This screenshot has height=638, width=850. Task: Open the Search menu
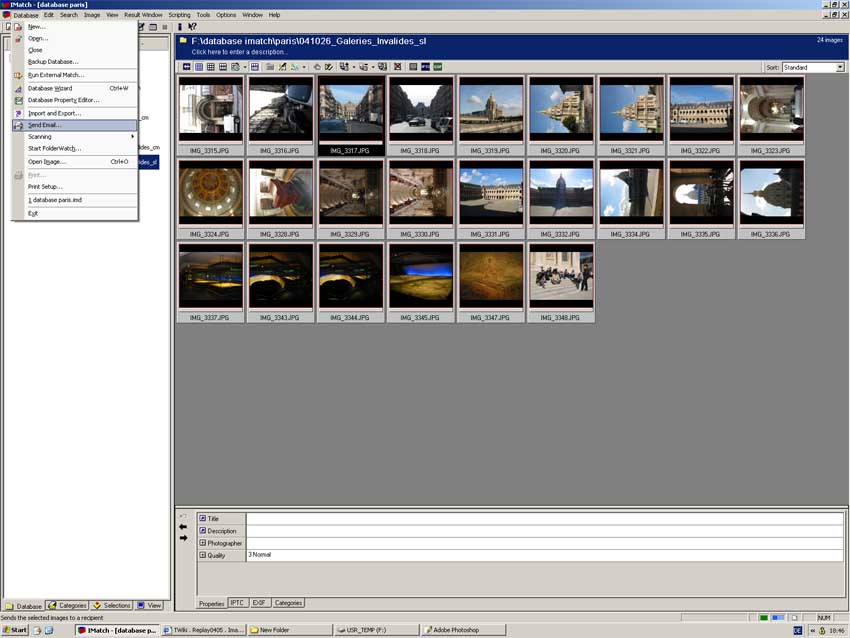69,15
